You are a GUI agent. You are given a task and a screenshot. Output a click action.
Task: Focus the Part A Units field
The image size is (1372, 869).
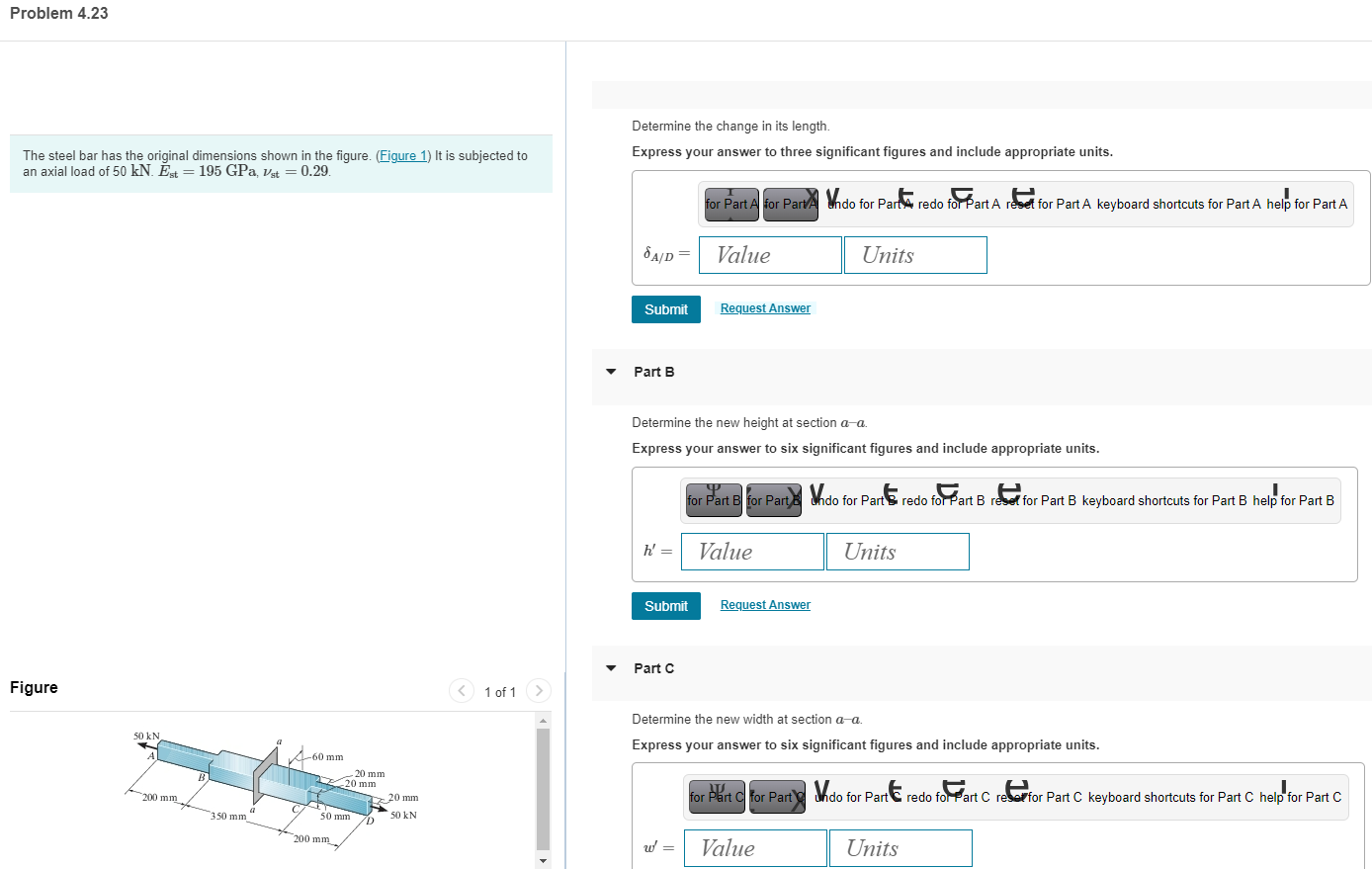click(x=915, y=255)
